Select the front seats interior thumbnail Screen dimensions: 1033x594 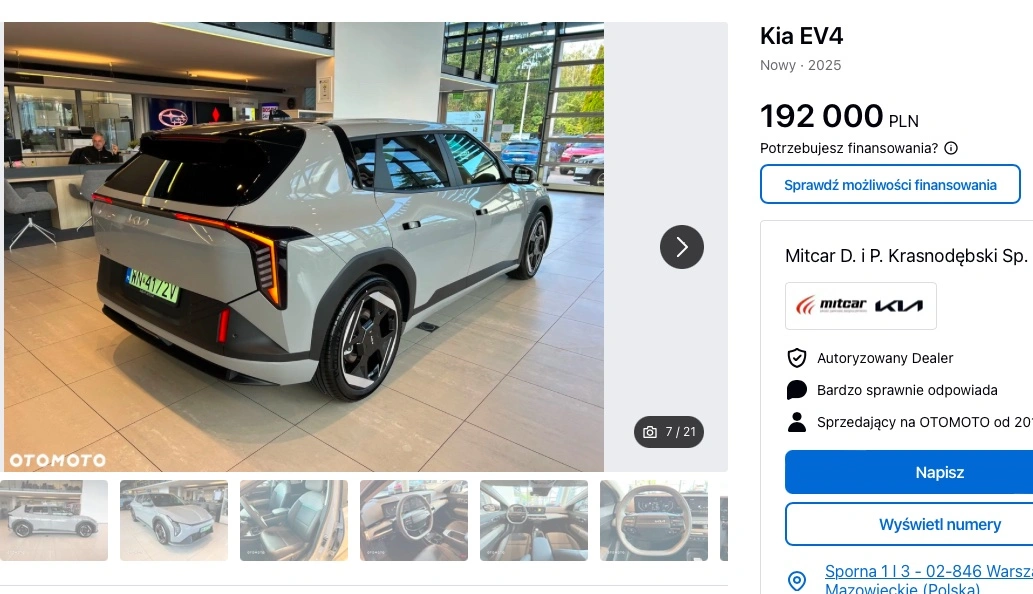294,520
